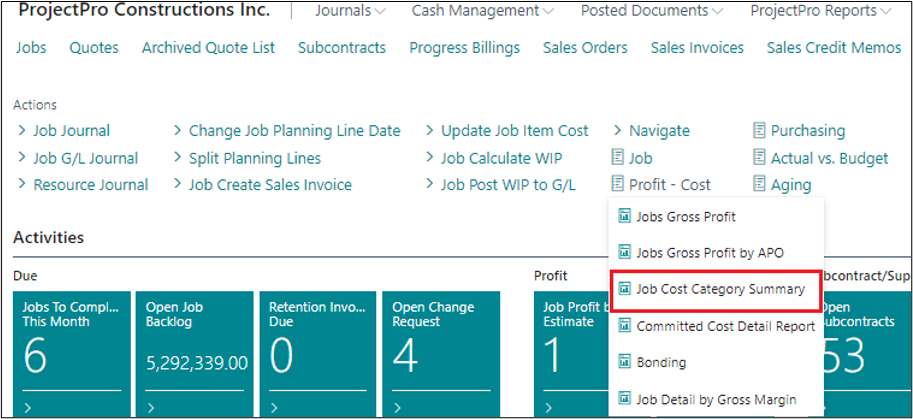
Task: Choose Job Detail by Gross Margin
Action: 715,399
